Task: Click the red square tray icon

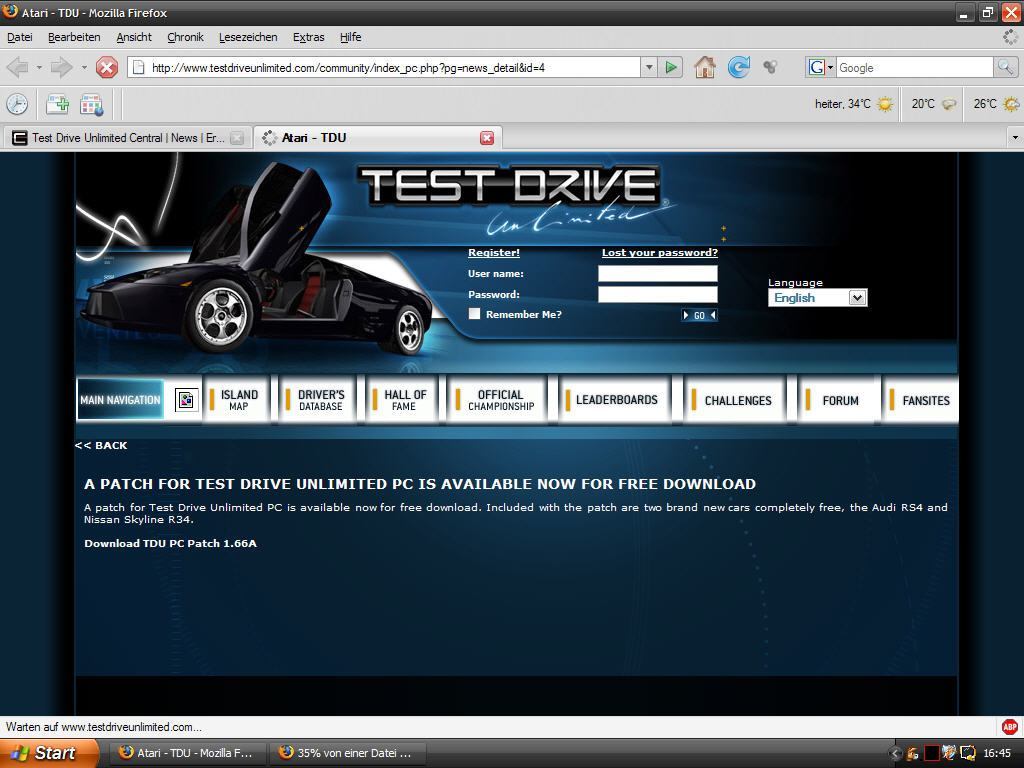Action: click(931, 753)
